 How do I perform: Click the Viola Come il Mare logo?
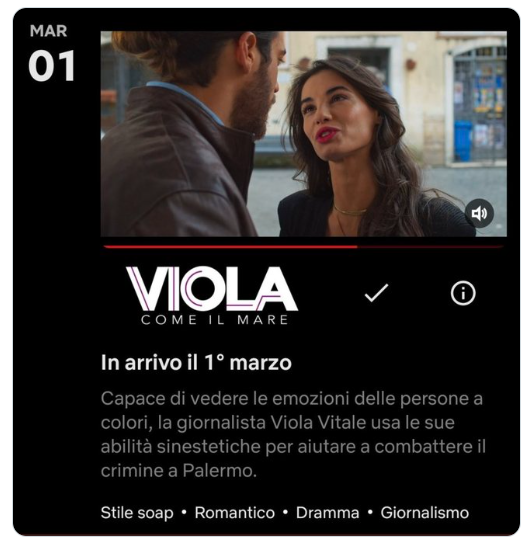(212, 296)
